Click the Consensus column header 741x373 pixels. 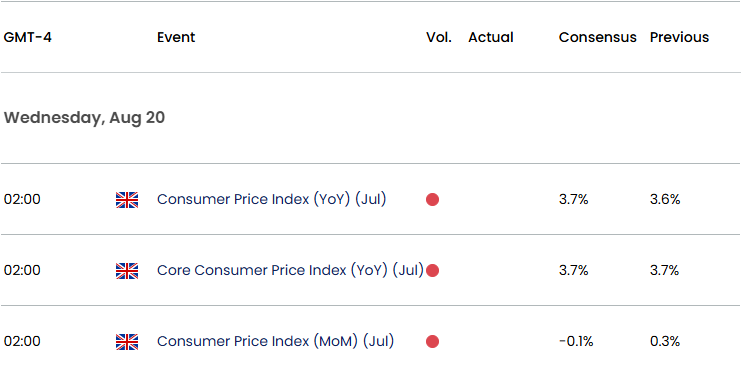pos(597,37)
